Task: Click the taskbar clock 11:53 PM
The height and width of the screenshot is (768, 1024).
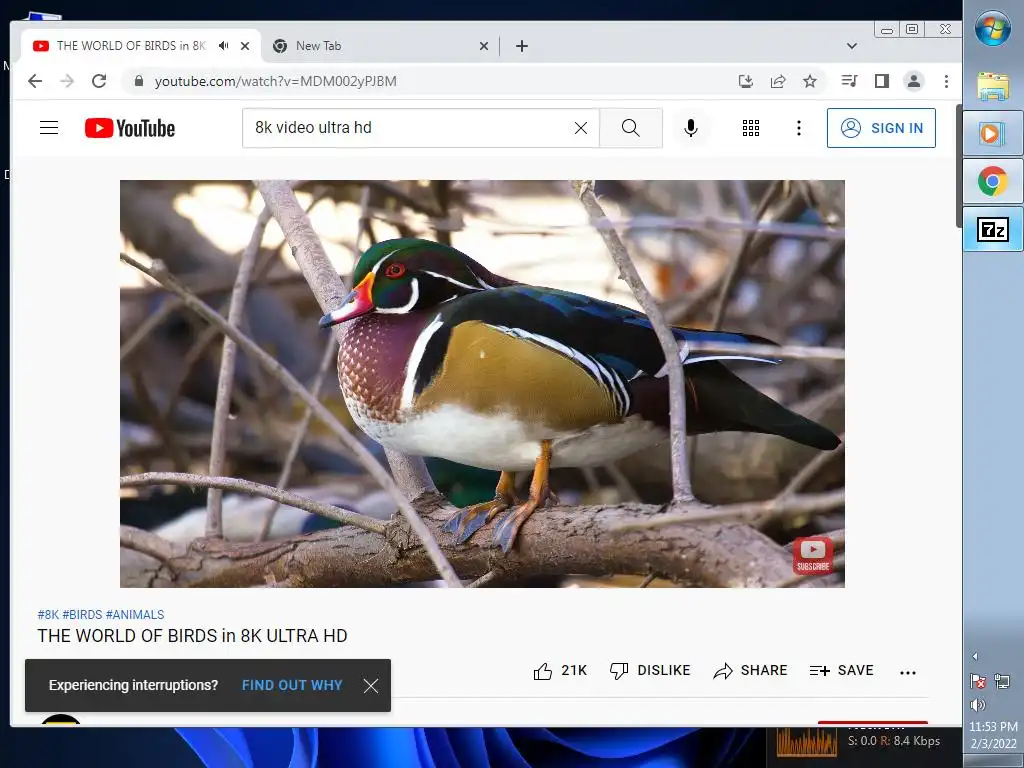Action: pyautogui.click(x=993, y=726)
